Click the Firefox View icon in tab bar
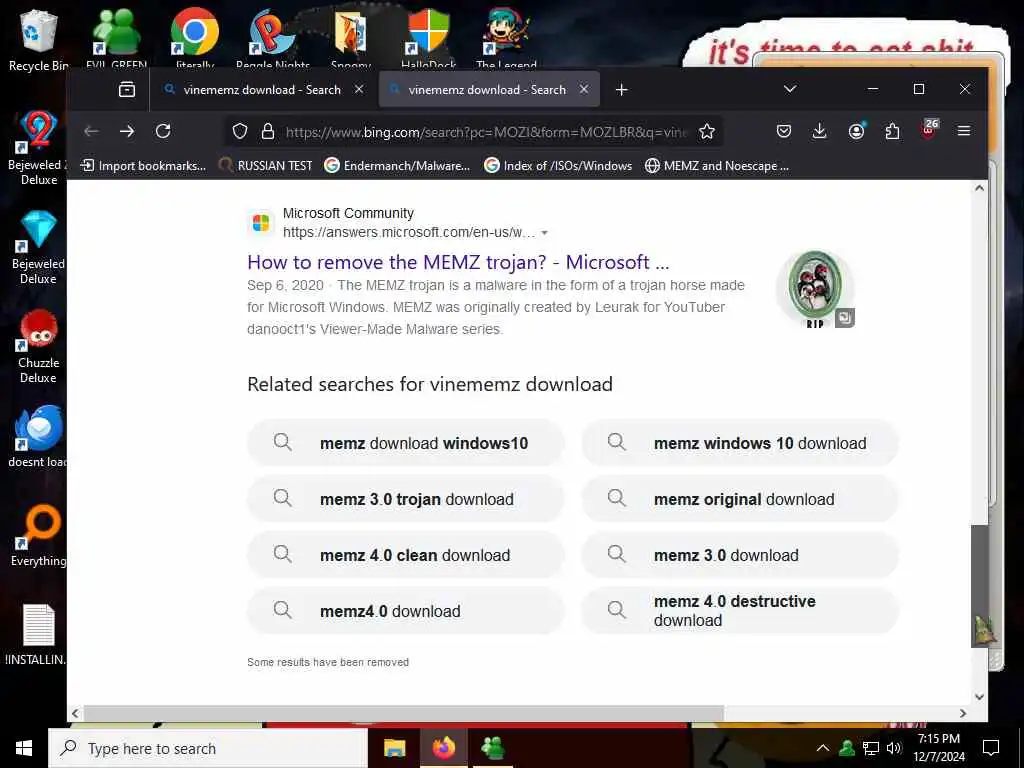The width and height of the screenshot is (1024, 768). click(x=127, y=89)
